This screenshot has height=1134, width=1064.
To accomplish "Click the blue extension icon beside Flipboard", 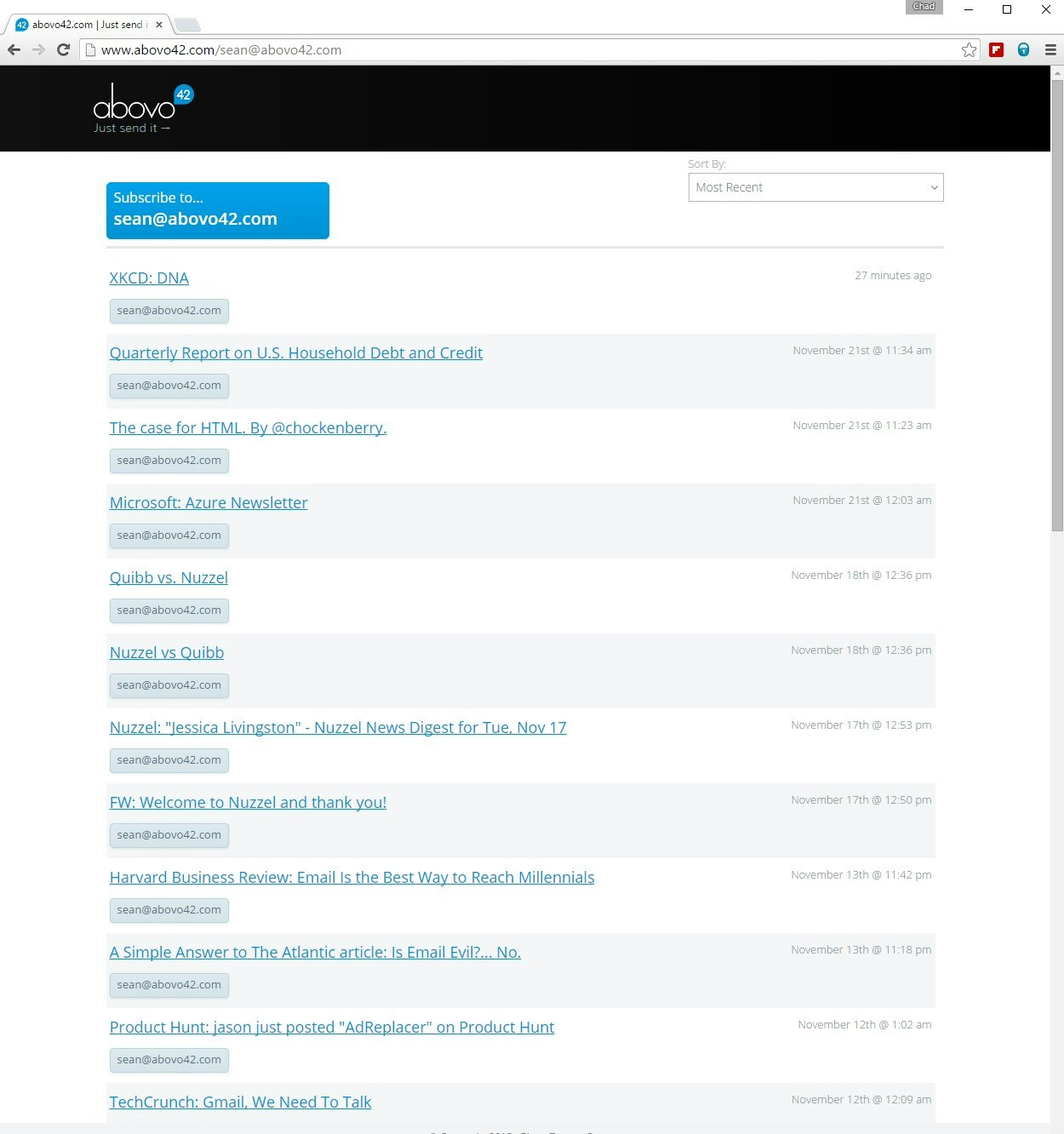I will 1023,50.
